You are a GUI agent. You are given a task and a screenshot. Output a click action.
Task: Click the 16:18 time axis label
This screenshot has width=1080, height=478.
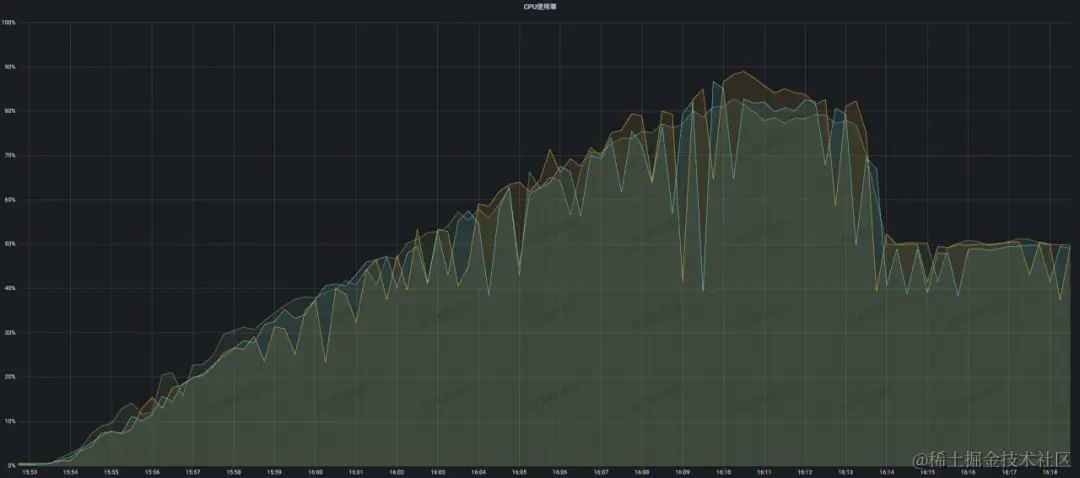click(x=1050, y=473)
